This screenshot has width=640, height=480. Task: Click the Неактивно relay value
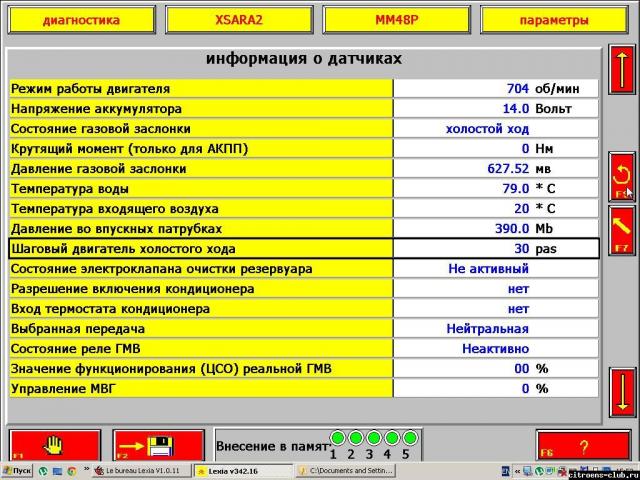point(496,349)
